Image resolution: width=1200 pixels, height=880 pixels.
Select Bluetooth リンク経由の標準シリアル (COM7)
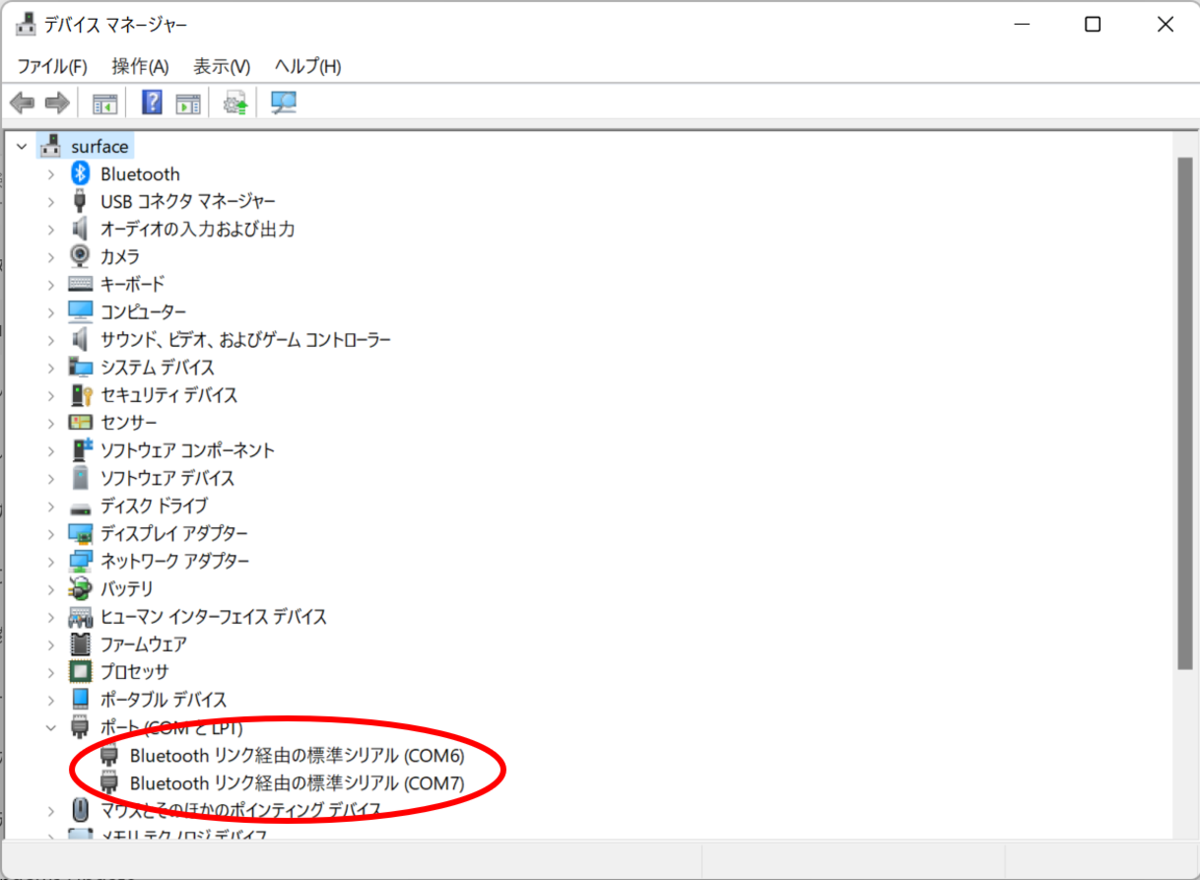(297, 783)
